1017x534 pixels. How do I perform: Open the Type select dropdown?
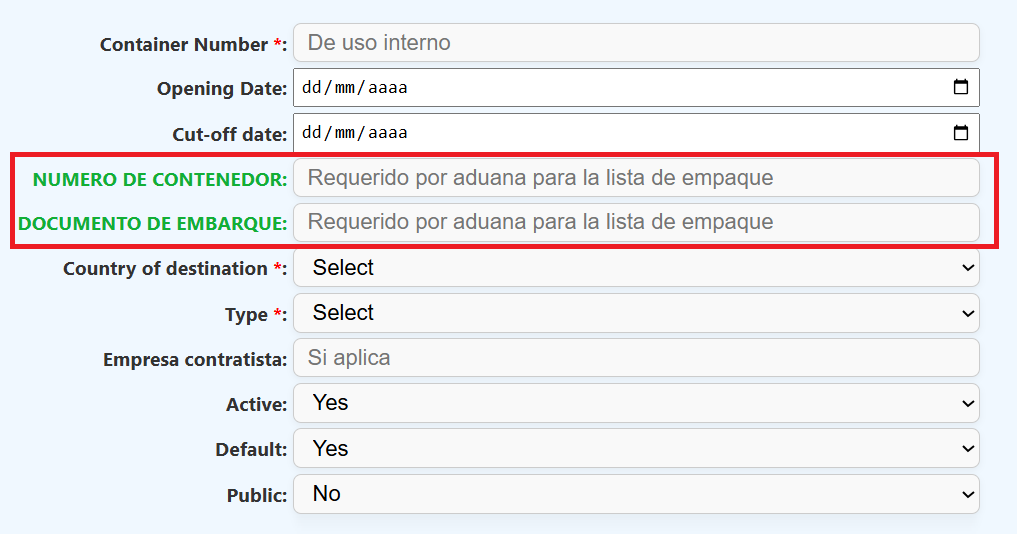[x=635, y=313]
